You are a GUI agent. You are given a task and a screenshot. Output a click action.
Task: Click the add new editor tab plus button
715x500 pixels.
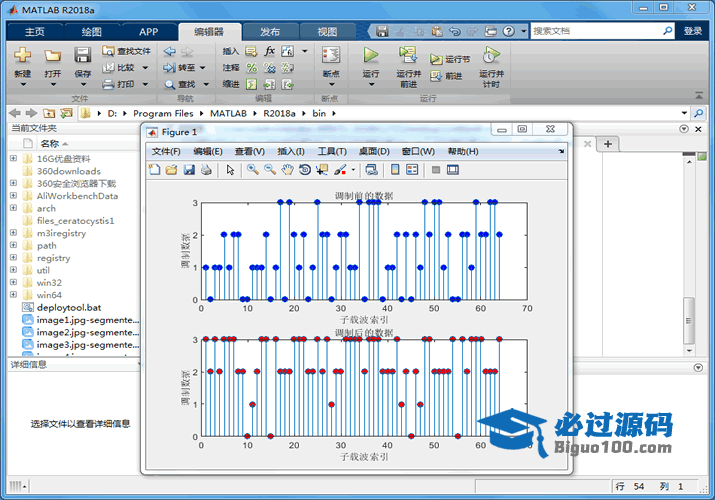608,144
